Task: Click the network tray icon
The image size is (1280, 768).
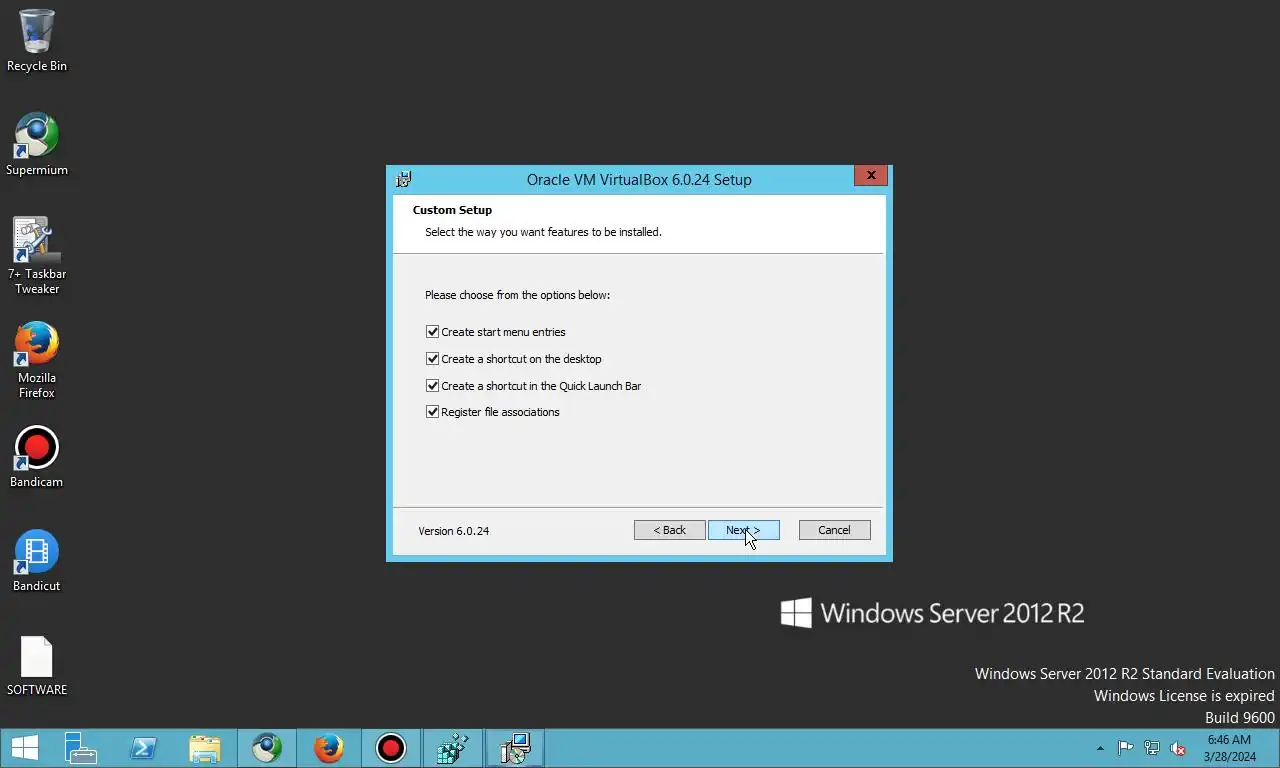Action: click(1152, 748)
